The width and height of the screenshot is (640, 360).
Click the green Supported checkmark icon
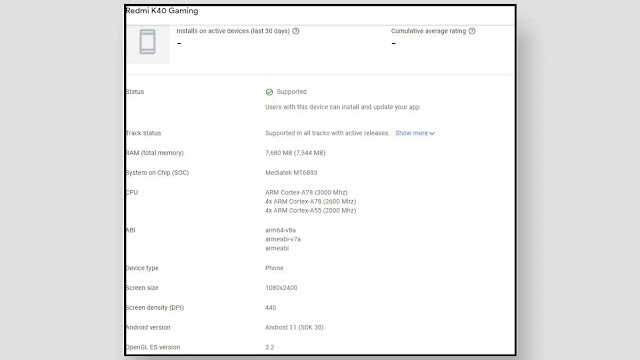pos(269,92)
